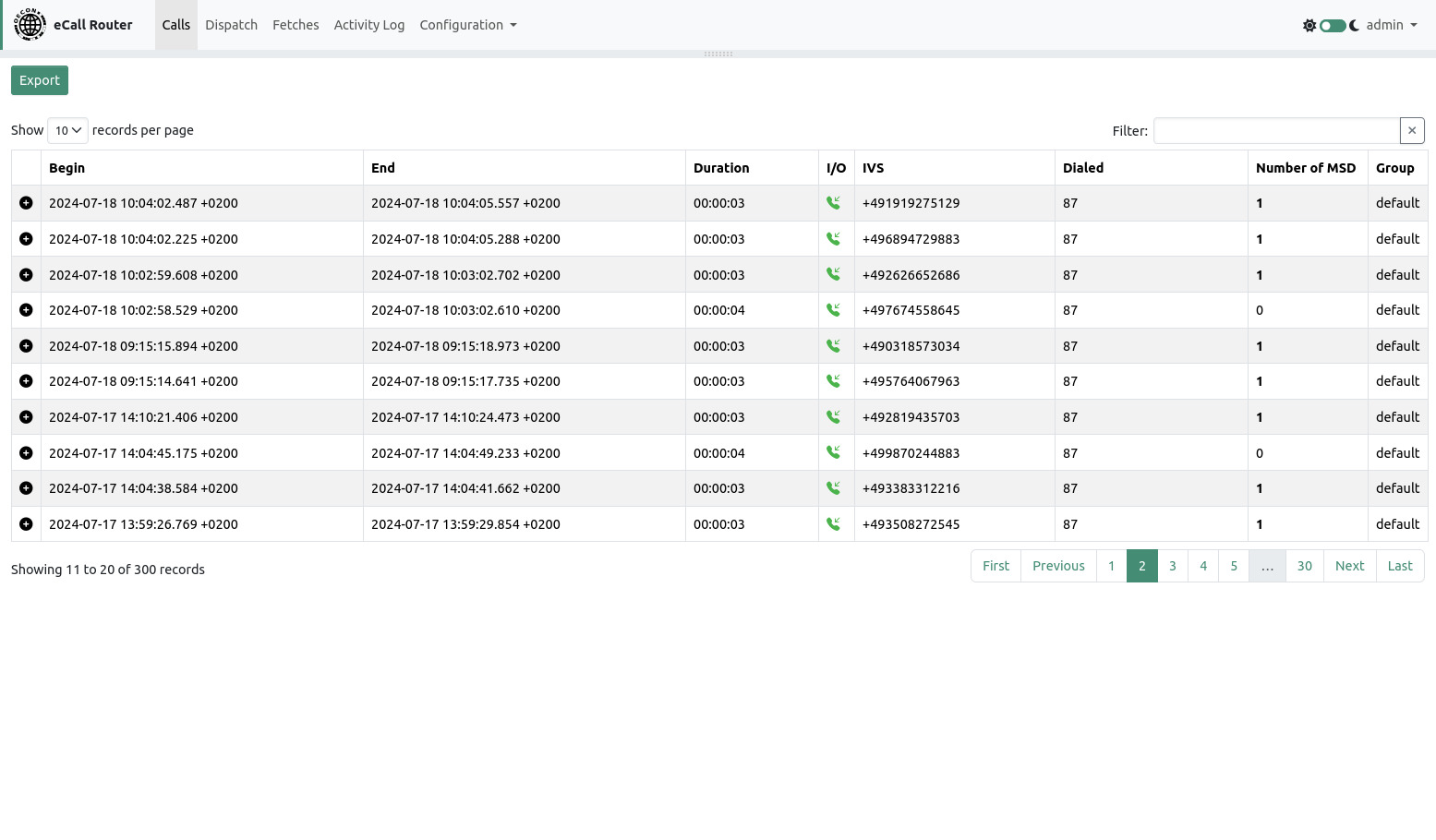Image resolution: width=1436 pixels, height=840 pixels.
Task: Go to the Next page of records
Action: tap(1349, 566)
